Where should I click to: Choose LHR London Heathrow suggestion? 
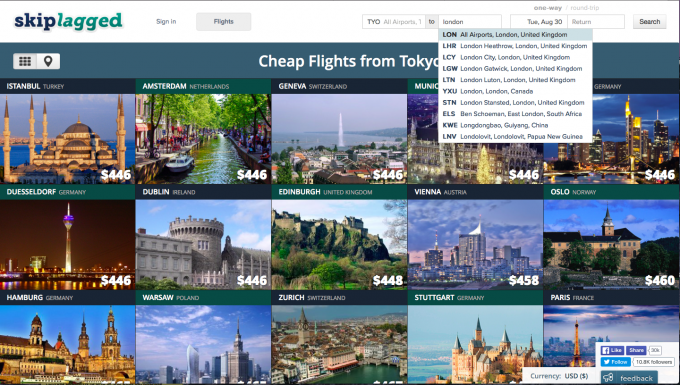click(515, 46)
